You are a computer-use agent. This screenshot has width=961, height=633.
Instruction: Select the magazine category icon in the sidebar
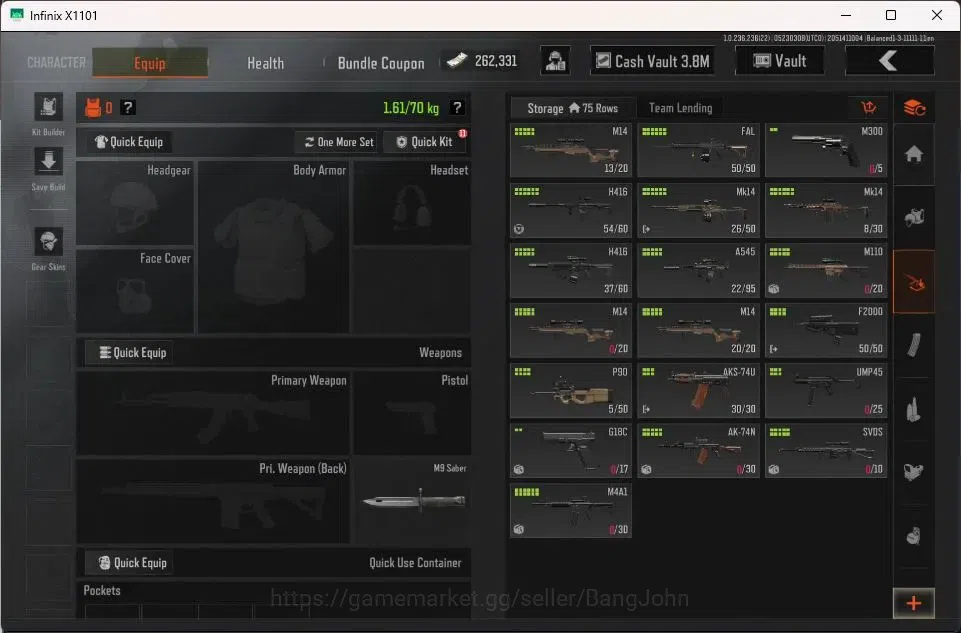914,345
